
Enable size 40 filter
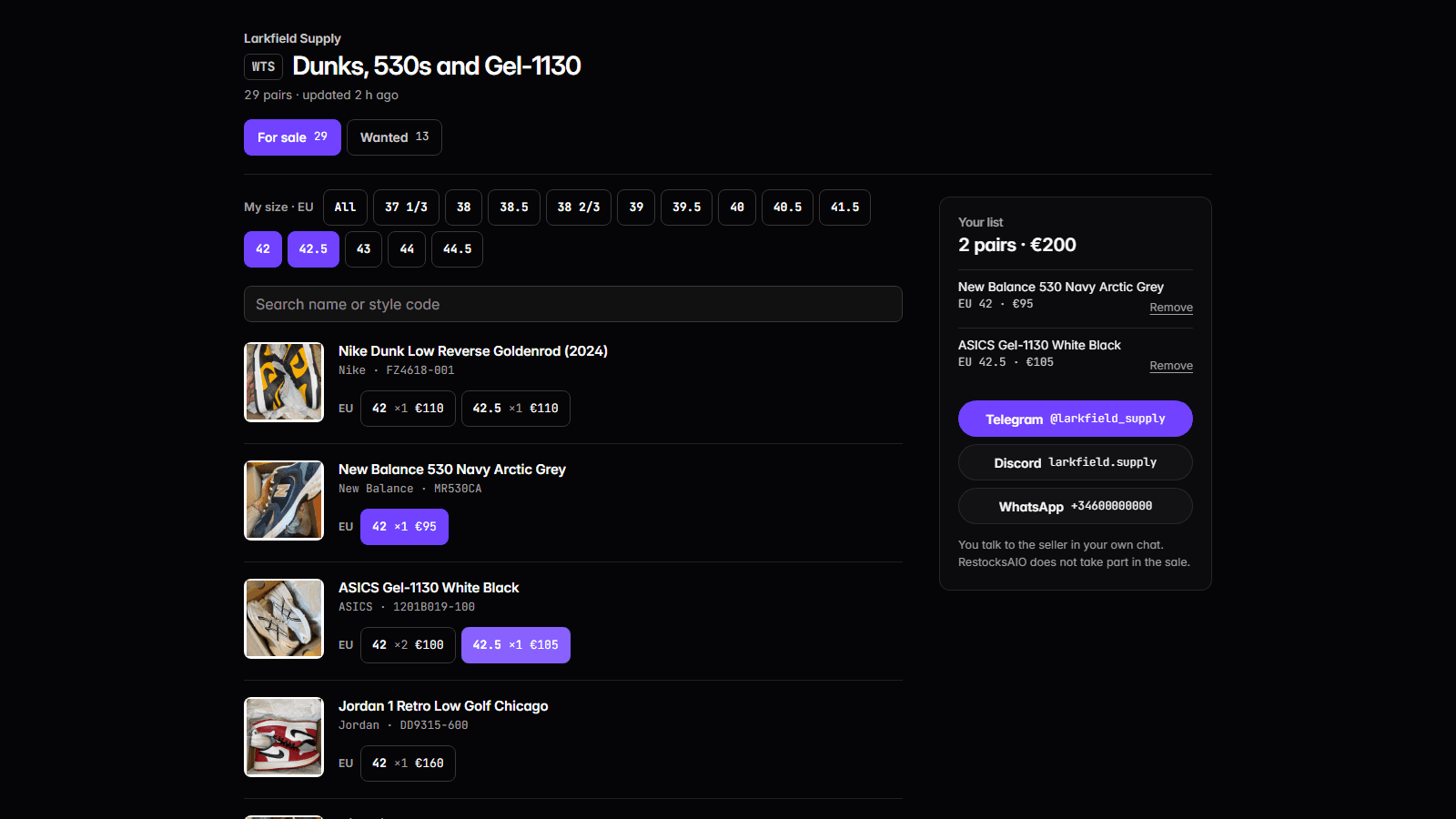[x=737, y=207]
